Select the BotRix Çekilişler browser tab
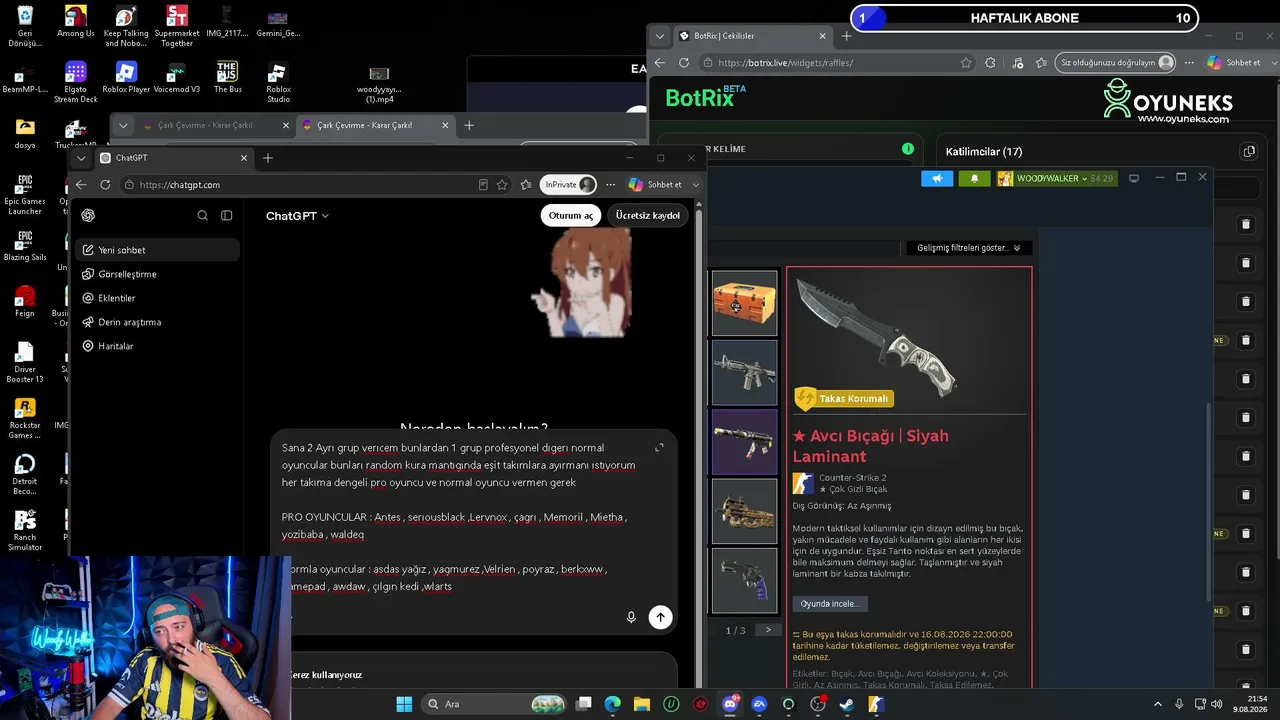The height and width of the screenshot is (720, 1280). [x=752, y=36]
